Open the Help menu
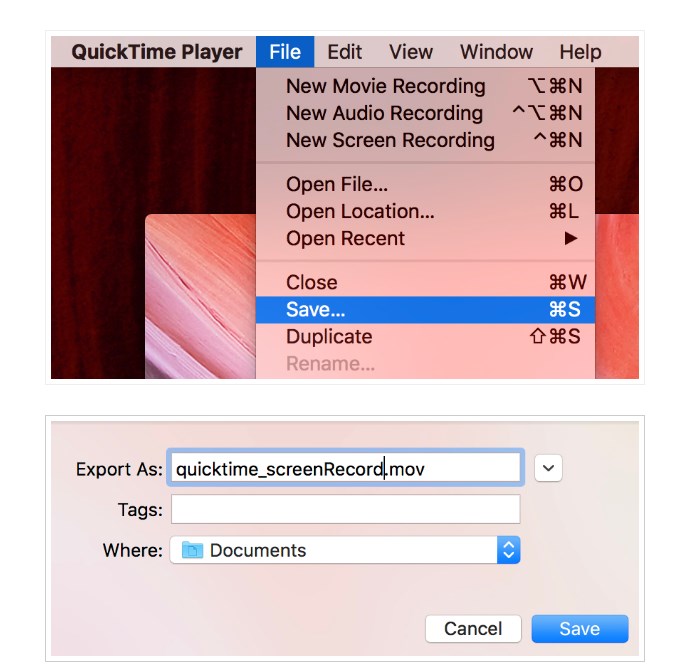Screen dimensions: 689x670 point(580,52)
